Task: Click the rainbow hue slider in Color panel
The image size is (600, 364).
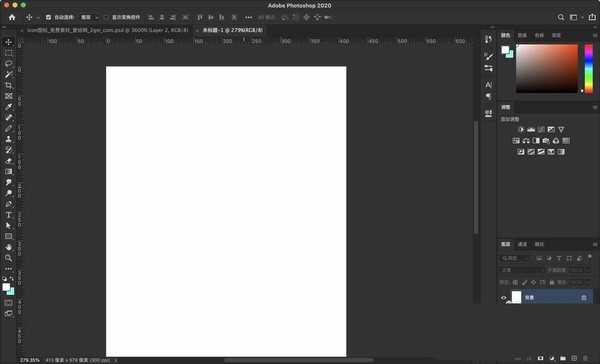Action: (x=589, y=69)
